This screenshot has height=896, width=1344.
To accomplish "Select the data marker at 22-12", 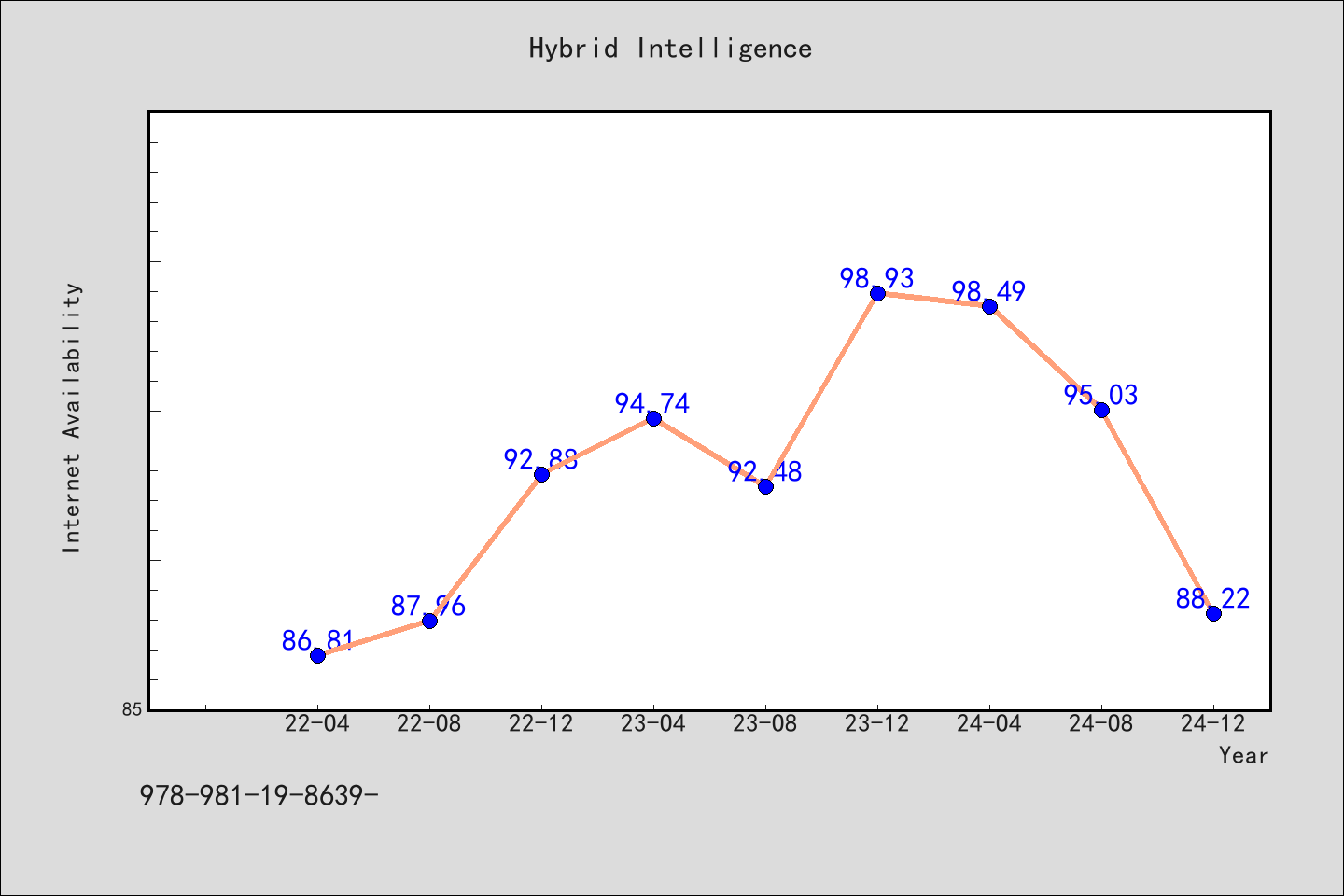I will pyautogui.click(x=541, y=474).
